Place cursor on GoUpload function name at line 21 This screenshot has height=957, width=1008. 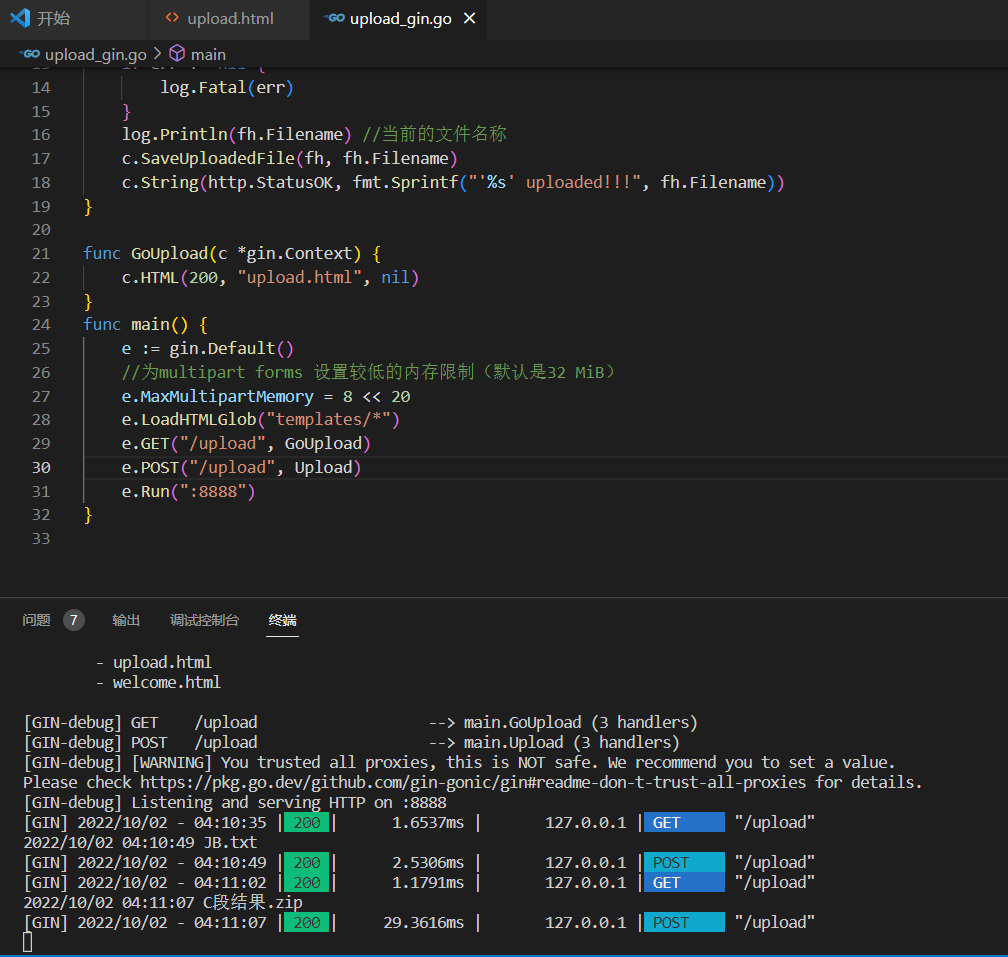point(168,253)
